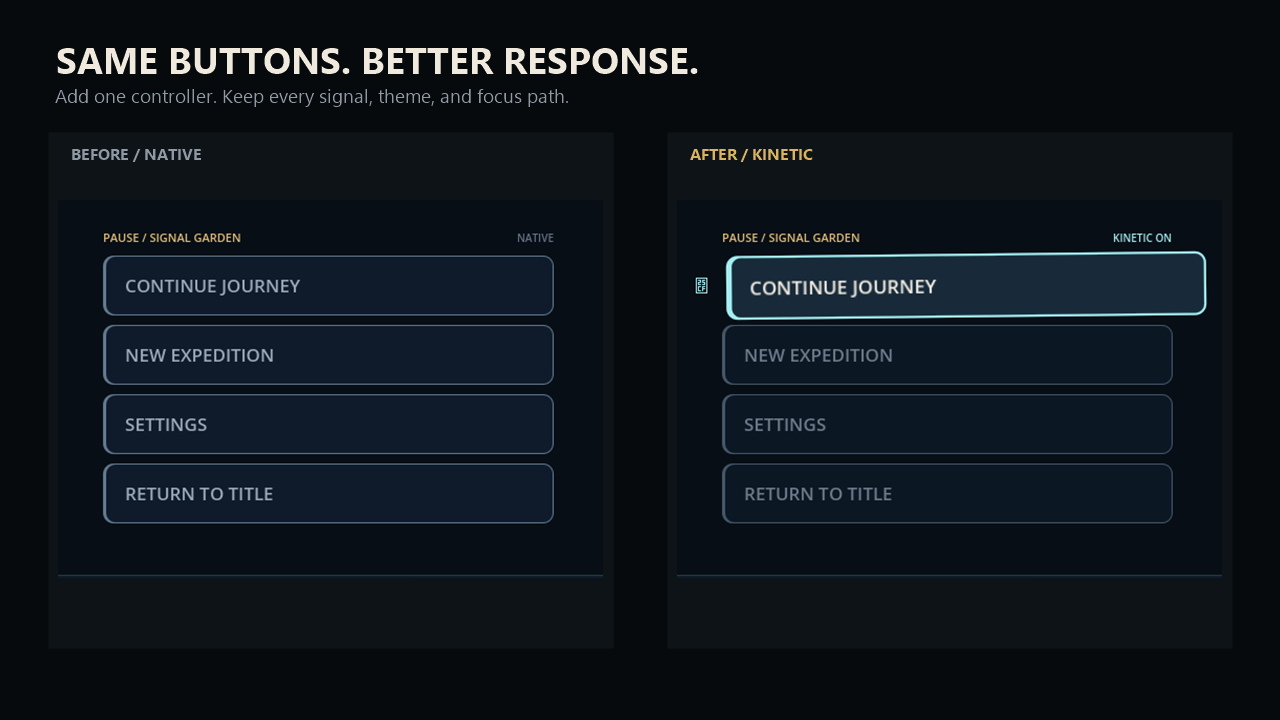Switch to the BEFORE / NATIVE panel header
The width and height of the screenshot is (1280, 720).
(x=136, y=154)
